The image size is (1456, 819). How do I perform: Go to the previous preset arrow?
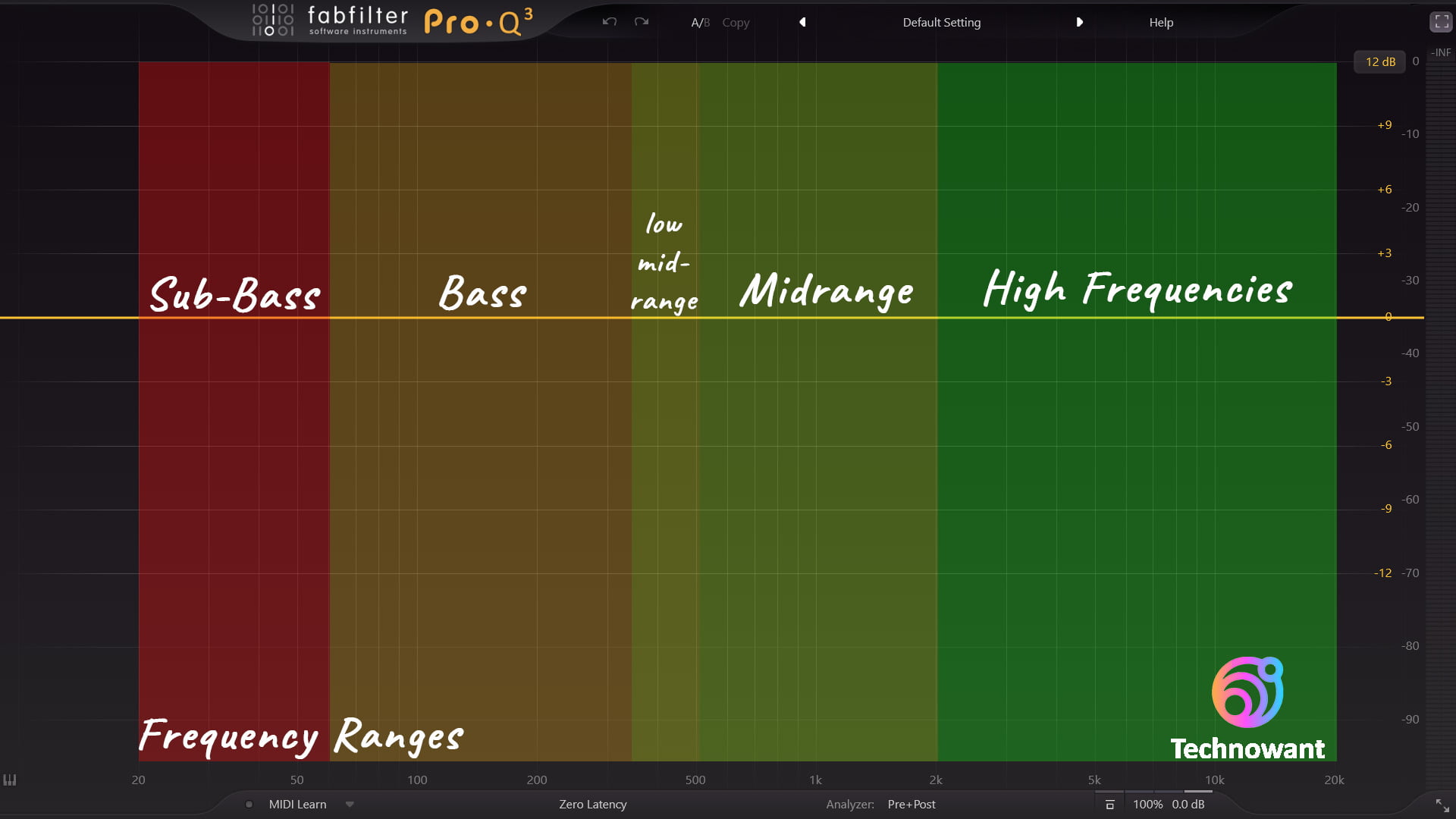click(802, 22)
